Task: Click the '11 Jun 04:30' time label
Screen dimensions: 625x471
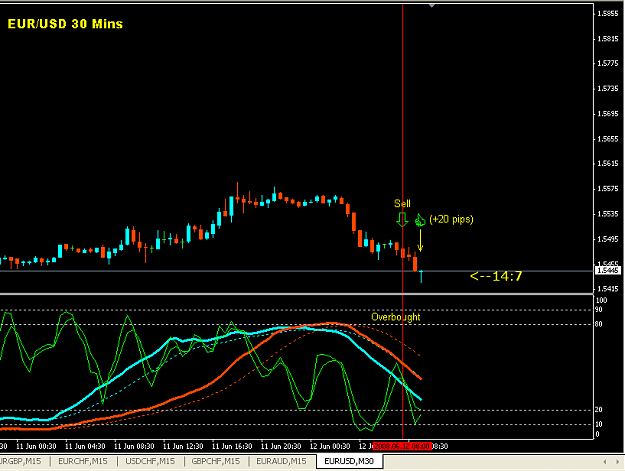Action: point(85,446)
